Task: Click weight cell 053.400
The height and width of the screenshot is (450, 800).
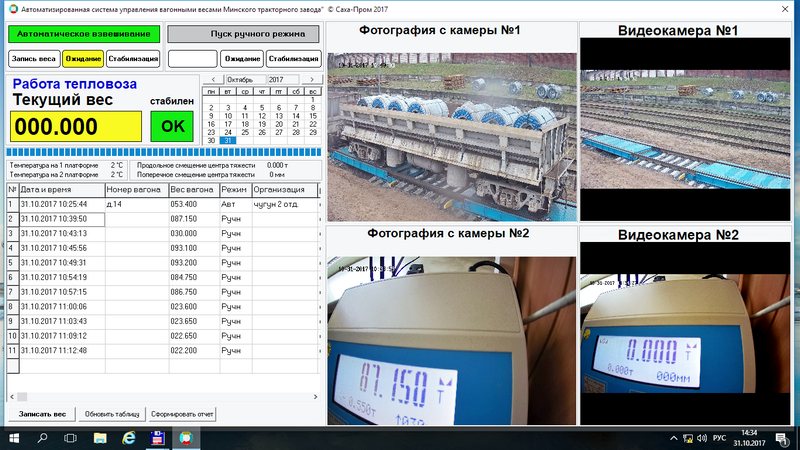Action: click(x=194, y=204)
